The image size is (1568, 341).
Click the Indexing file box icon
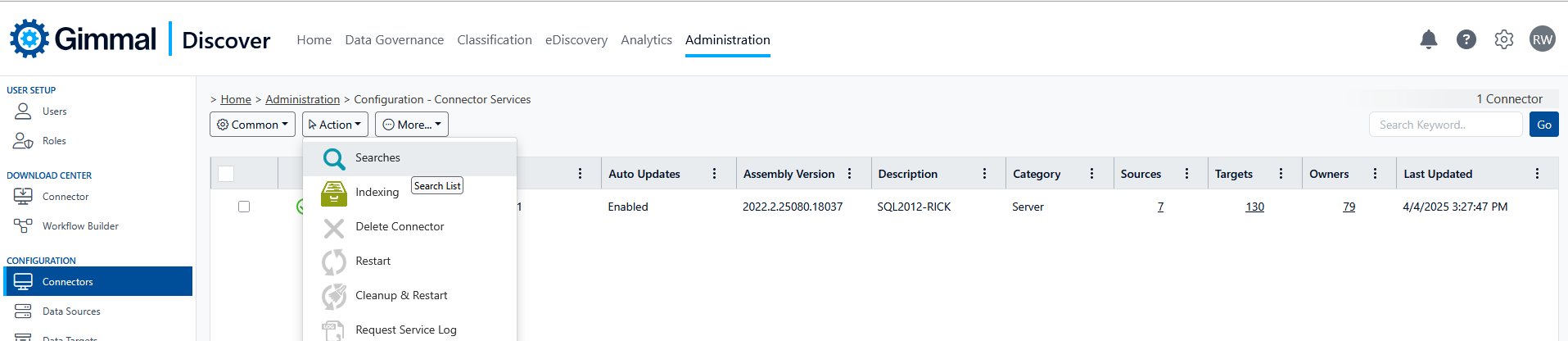(334, 193)
